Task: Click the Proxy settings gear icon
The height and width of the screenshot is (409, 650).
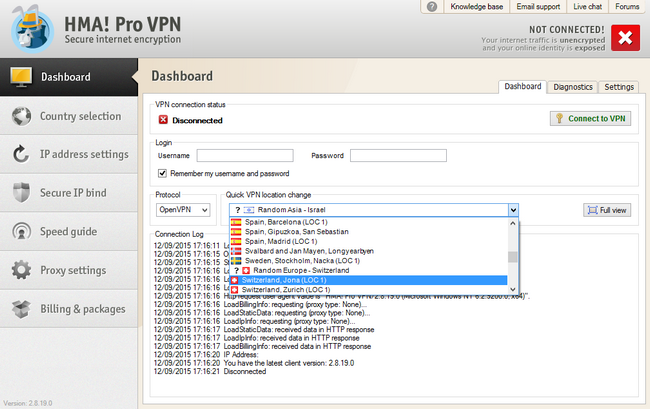Action: [x=22, y=270]
